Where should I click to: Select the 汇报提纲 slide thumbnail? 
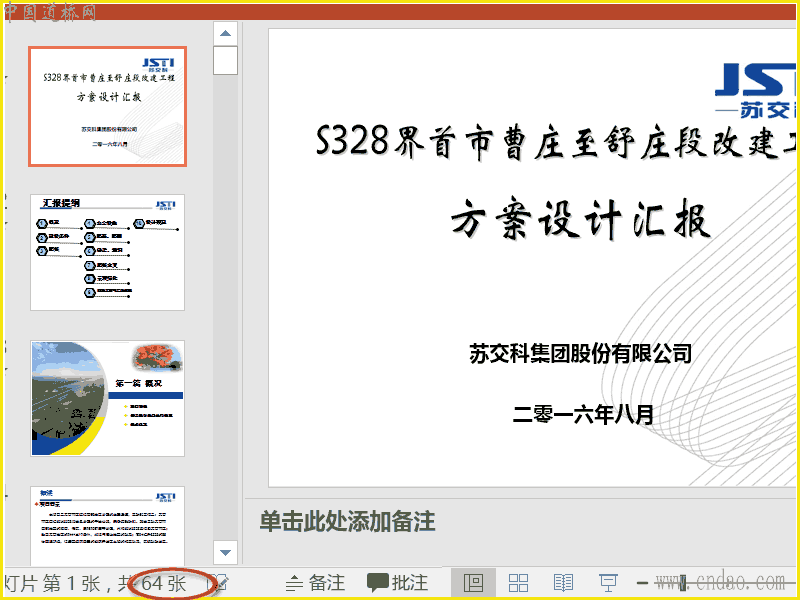[108, 252]
